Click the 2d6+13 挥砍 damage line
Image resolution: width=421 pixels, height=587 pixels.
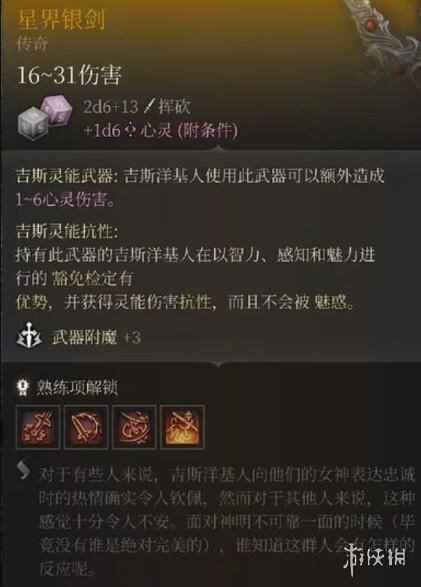tap(137, 107)
